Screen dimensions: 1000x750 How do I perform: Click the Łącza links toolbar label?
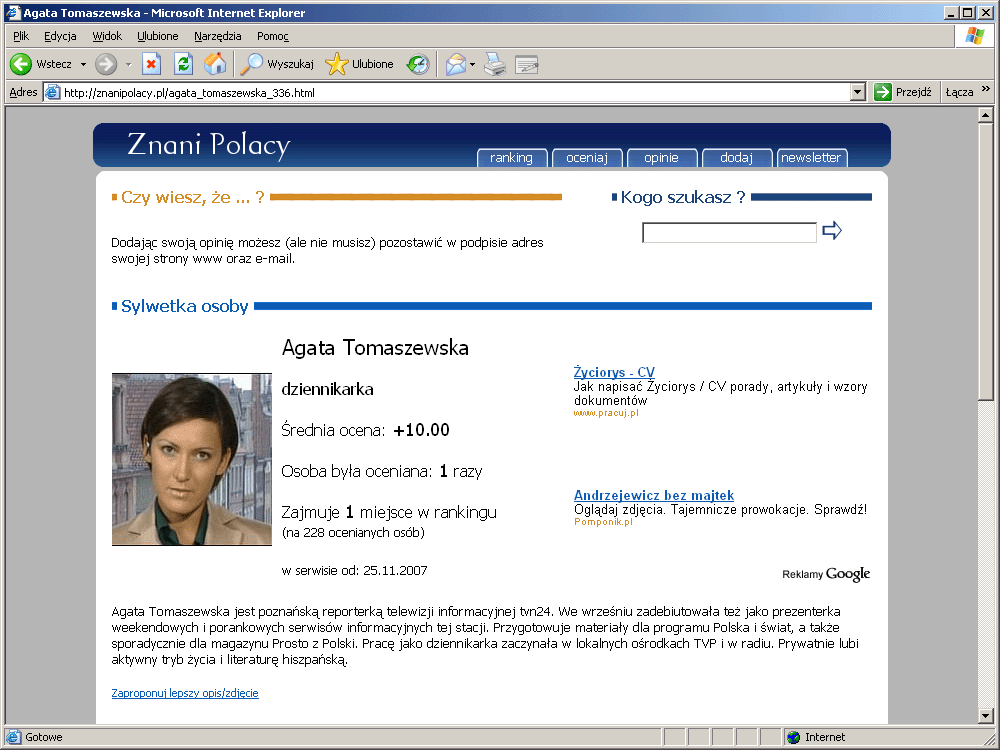tap(959, 92)
